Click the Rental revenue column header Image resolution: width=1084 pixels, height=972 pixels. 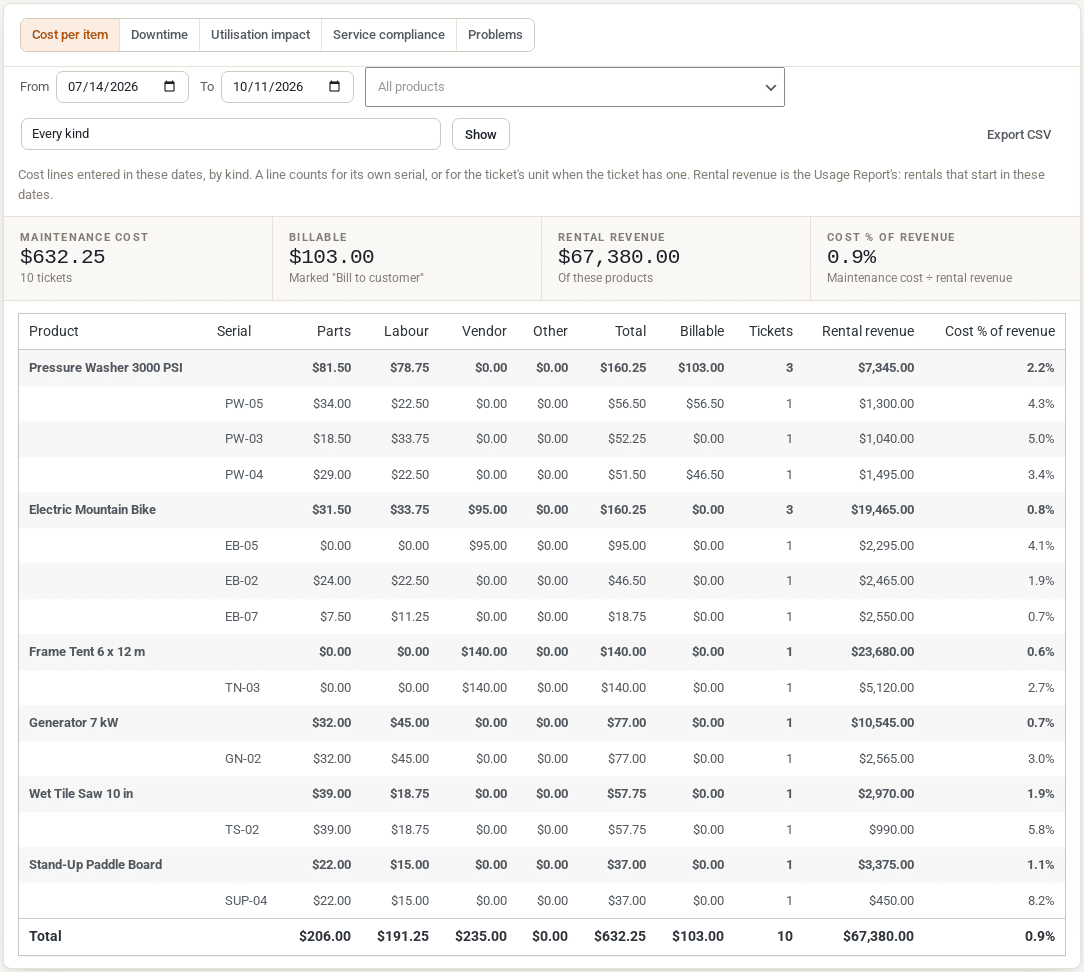click(868, 331)
